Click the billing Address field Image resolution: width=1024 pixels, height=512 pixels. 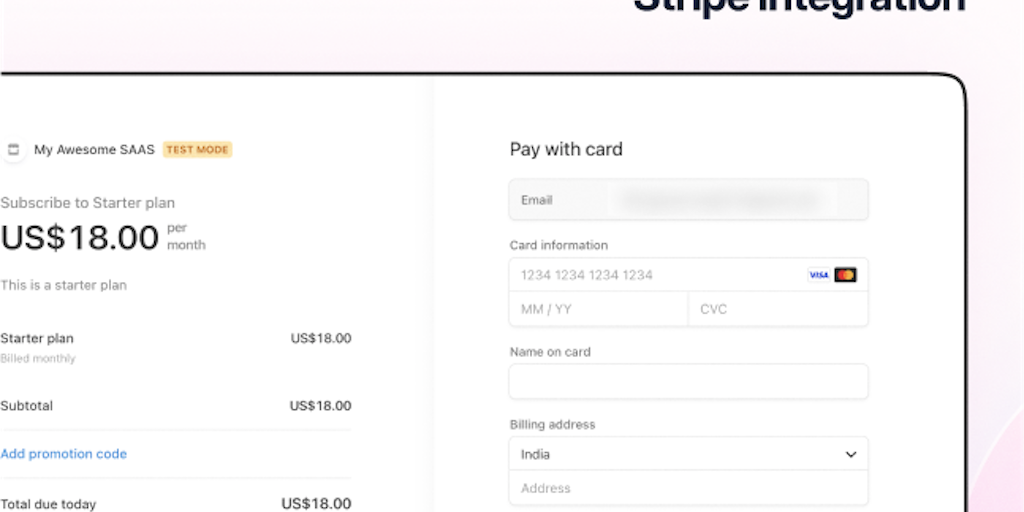coord(688,488)
